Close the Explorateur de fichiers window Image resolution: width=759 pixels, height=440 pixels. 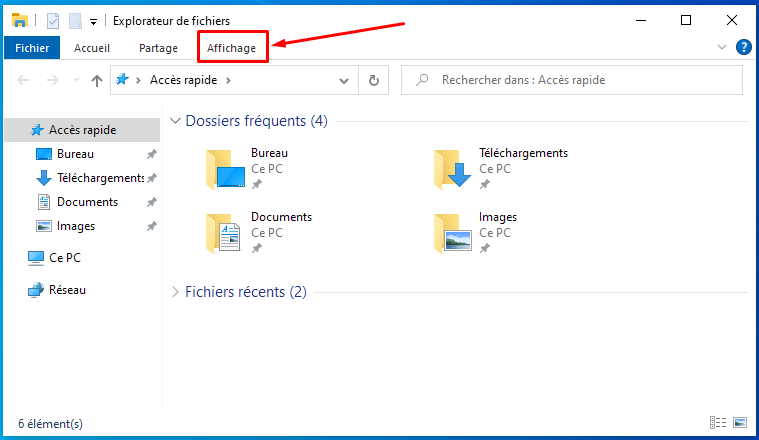click(732, 20)
